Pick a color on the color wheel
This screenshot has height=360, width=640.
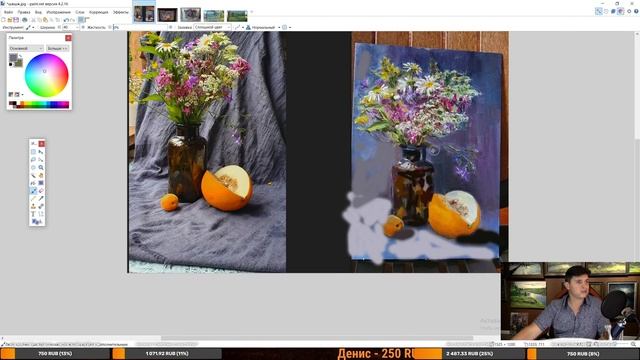(x=46, y=75)
